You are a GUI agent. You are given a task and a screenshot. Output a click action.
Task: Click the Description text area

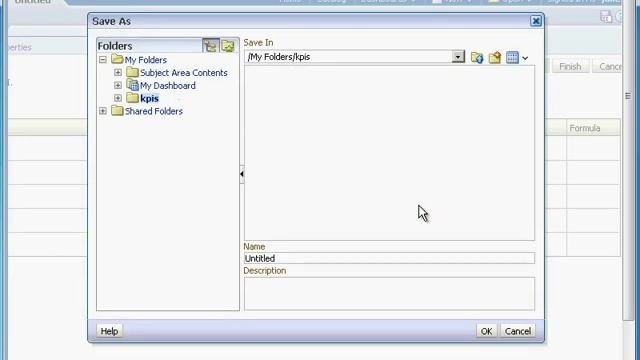coord(389,294)
